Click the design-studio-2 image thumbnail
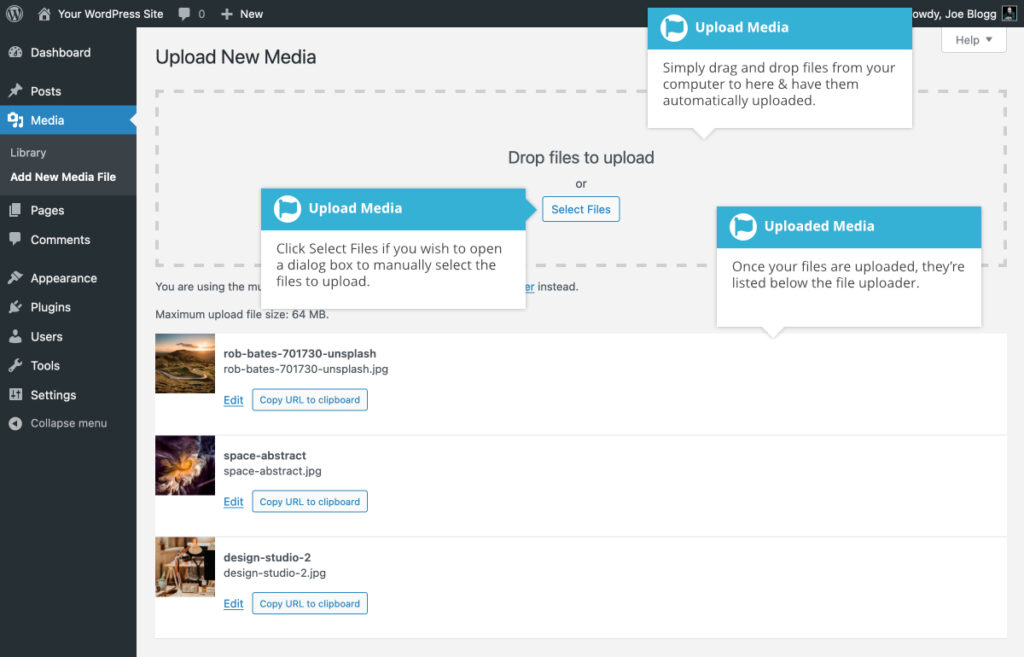 [185, 567]
